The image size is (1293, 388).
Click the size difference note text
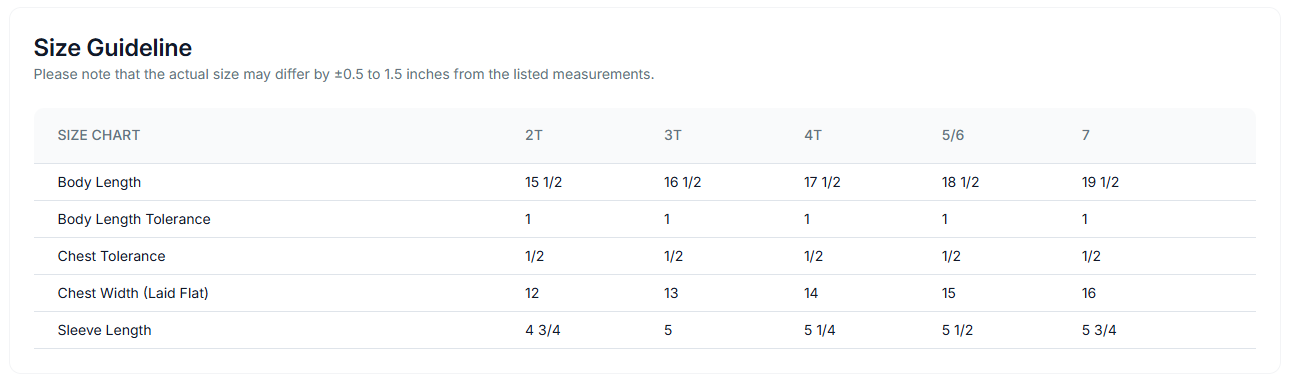click(x=344, y=75)
